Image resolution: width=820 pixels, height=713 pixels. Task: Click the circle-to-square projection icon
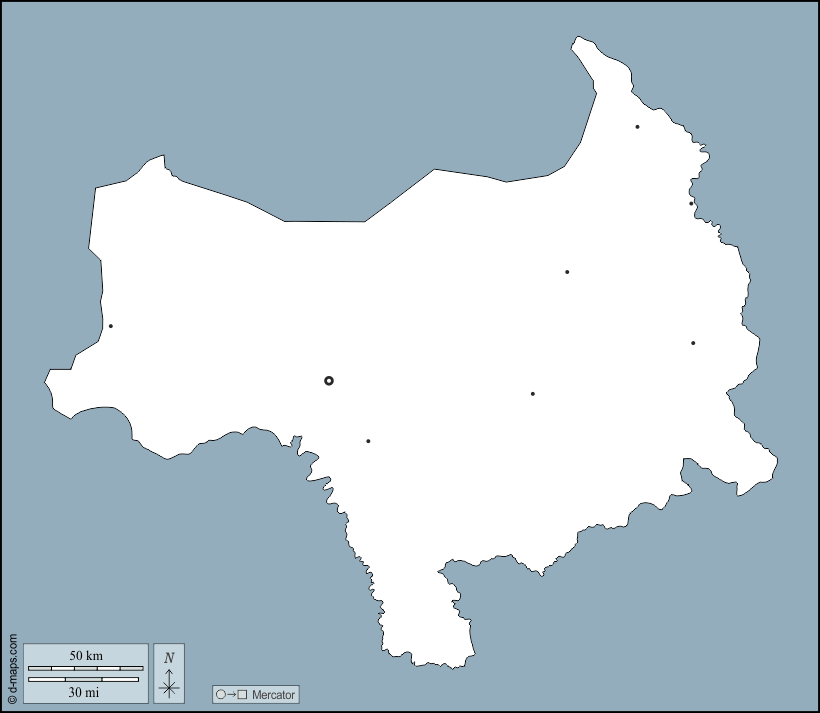point(231,694)
